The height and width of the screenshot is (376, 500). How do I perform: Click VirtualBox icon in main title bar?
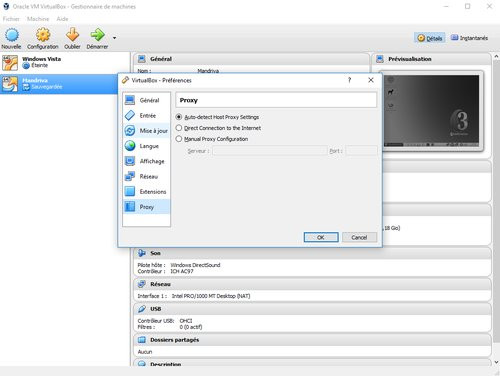[6, 6]
